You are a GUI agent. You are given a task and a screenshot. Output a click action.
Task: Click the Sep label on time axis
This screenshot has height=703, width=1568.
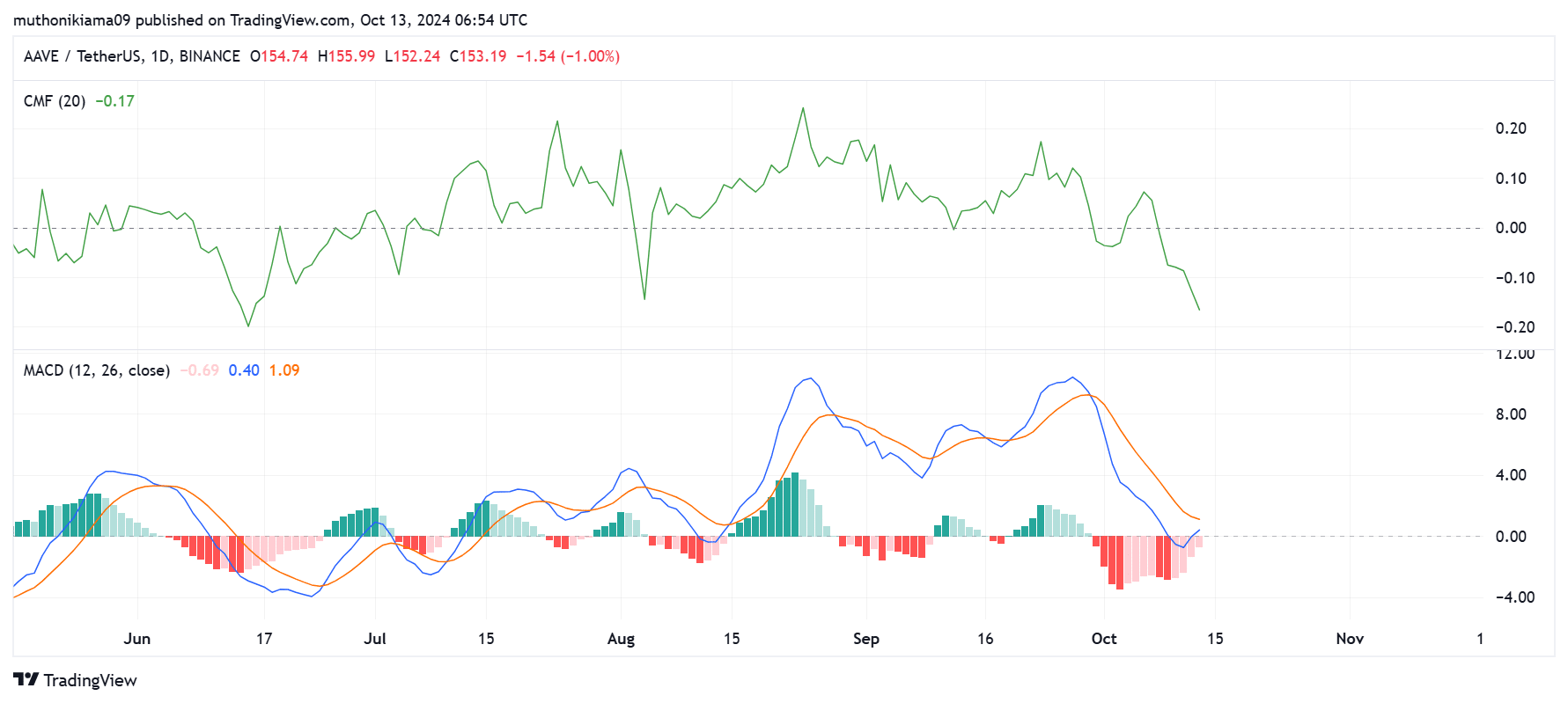[x=866, y=639]
